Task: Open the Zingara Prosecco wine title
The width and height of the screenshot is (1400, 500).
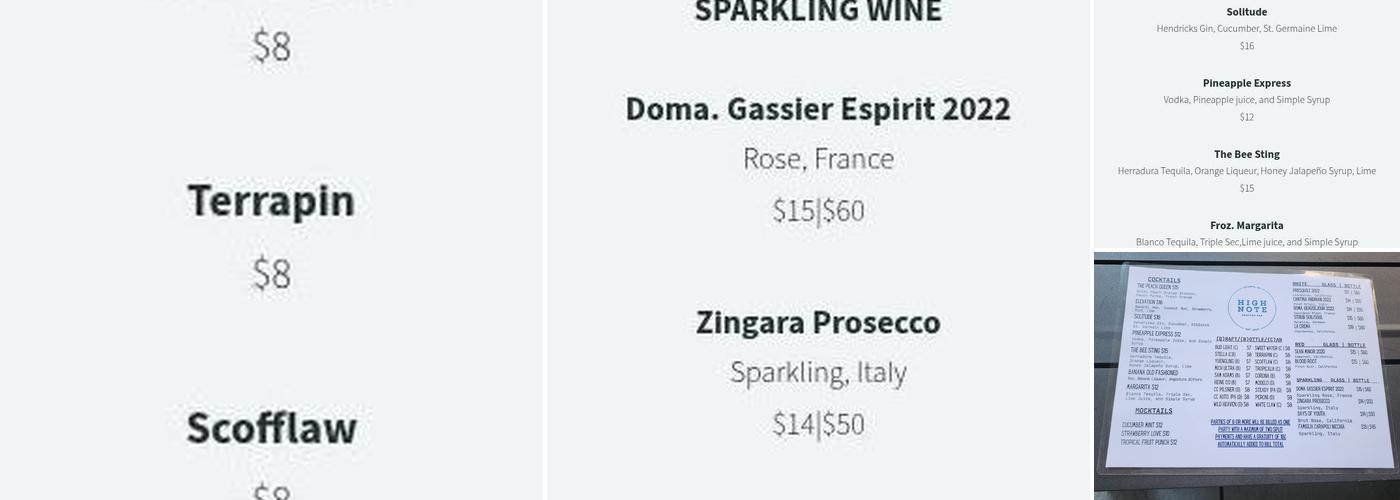Action: pos(818,323)
